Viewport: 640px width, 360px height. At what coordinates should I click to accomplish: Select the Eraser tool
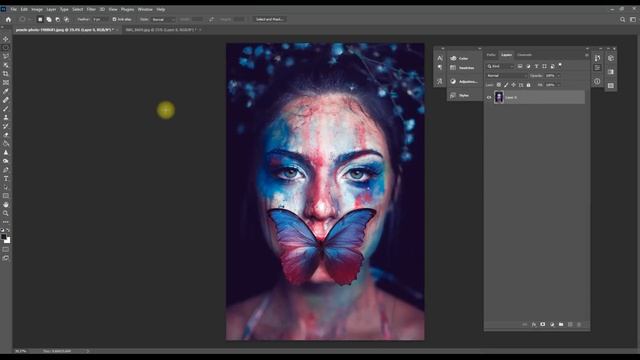click(x=6, y=135)
